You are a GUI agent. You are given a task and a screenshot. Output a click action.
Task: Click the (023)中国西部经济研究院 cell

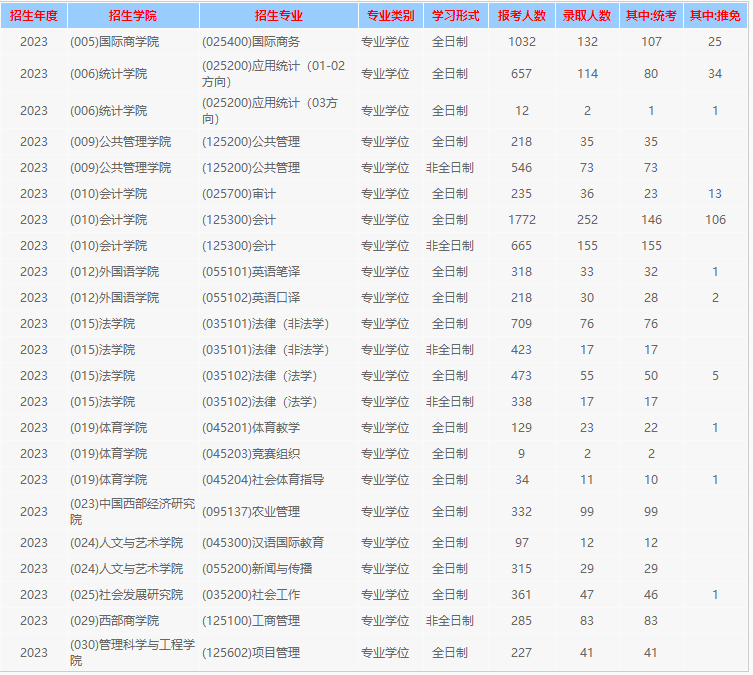(133, 512)
